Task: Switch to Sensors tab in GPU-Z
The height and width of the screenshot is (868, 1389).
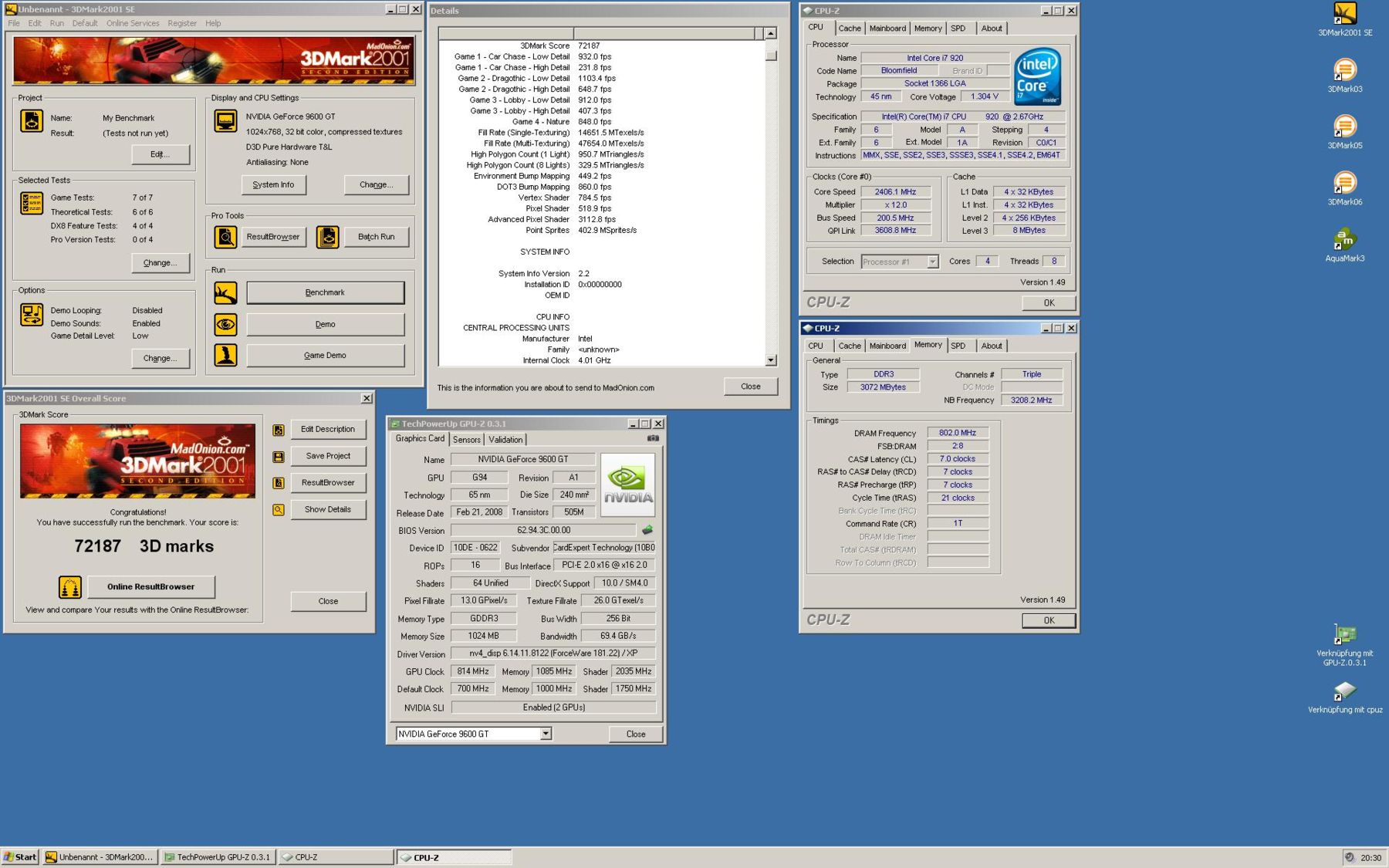Action: pos(466,439)
